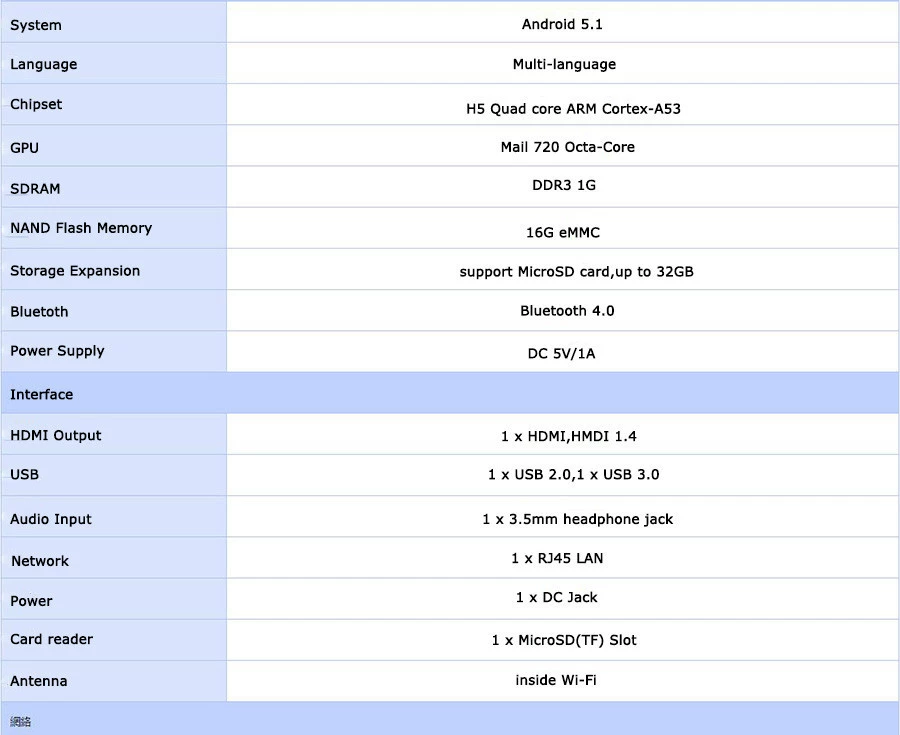Click the HDMI Output label
This screenshot has width=900, height=735.
click(56, 435)
